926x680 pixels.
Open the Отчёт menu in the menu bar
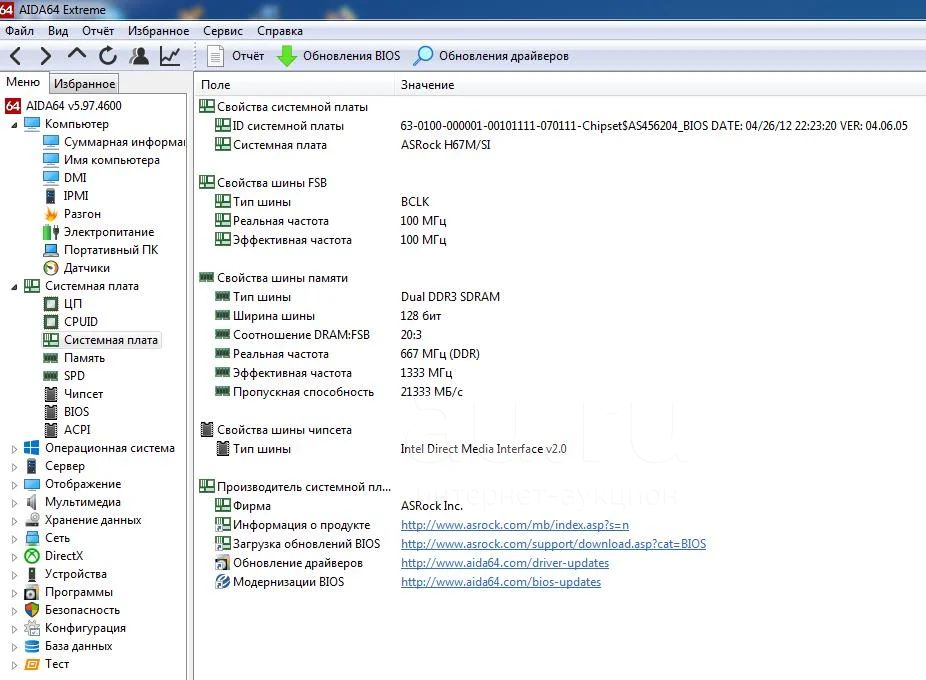click(98, 31)
